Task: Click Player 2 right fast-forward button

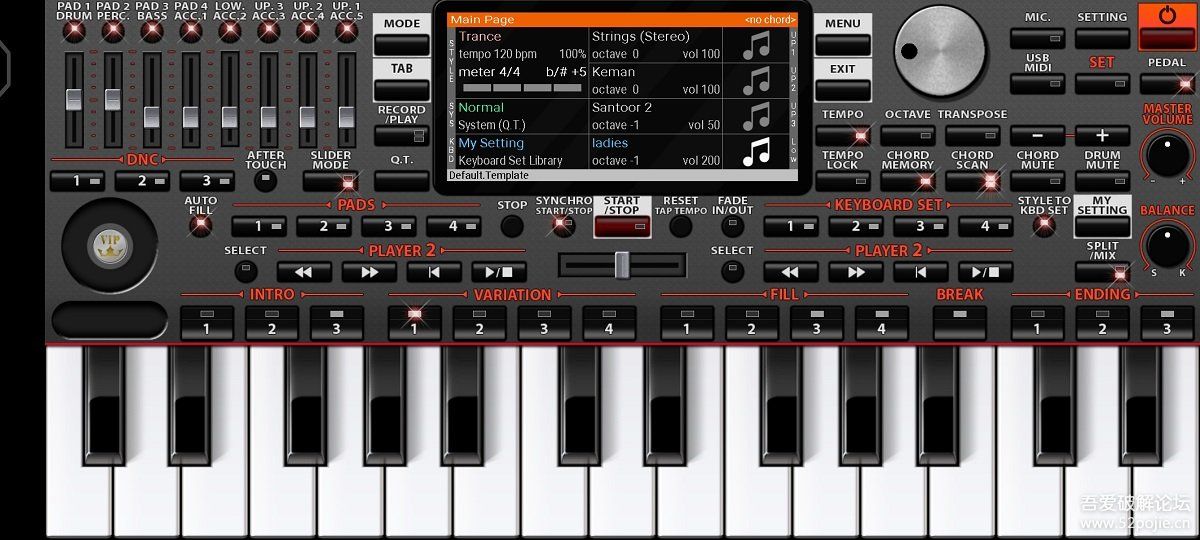Action: tap(856, 272)
